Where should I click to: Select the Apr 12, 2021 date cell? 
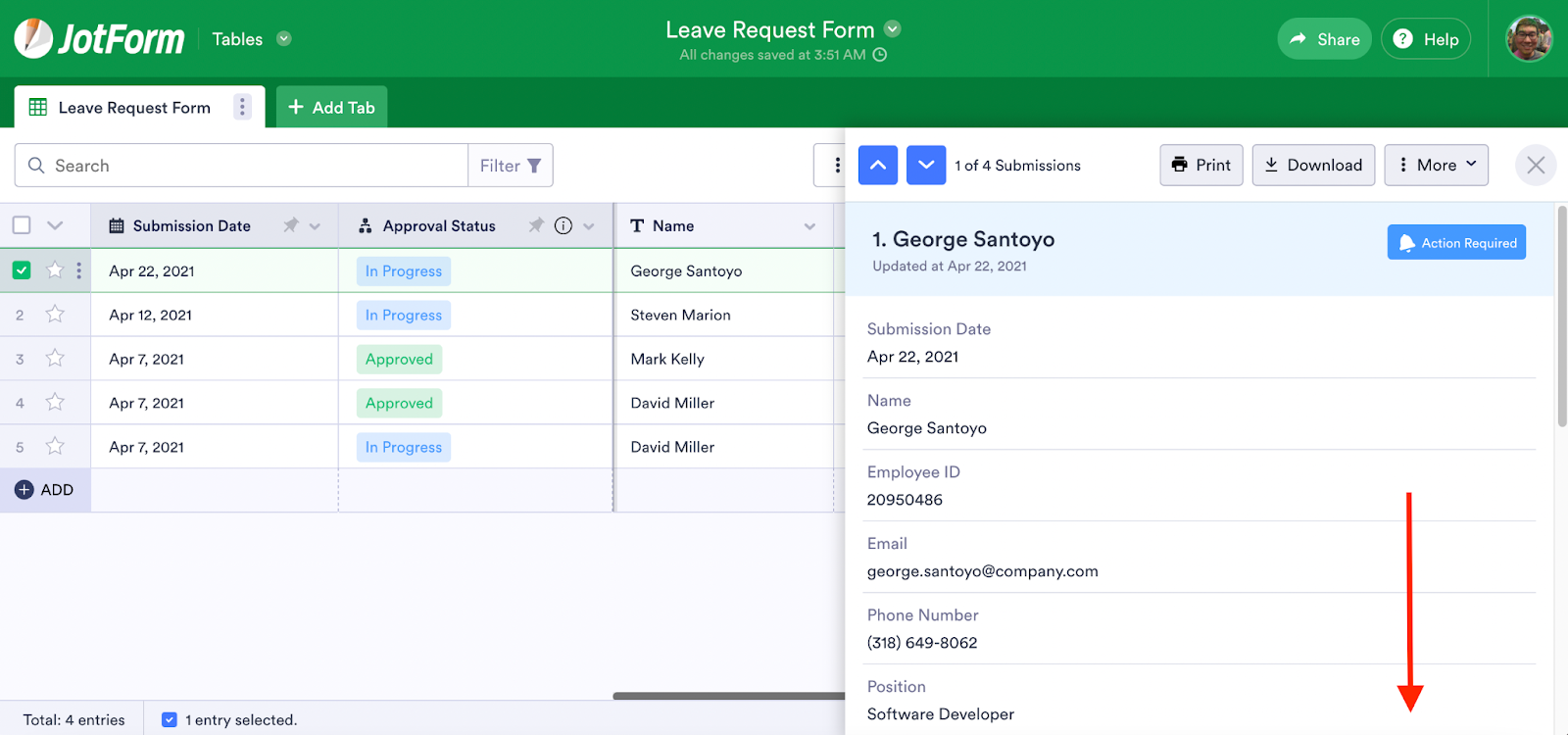215,316
